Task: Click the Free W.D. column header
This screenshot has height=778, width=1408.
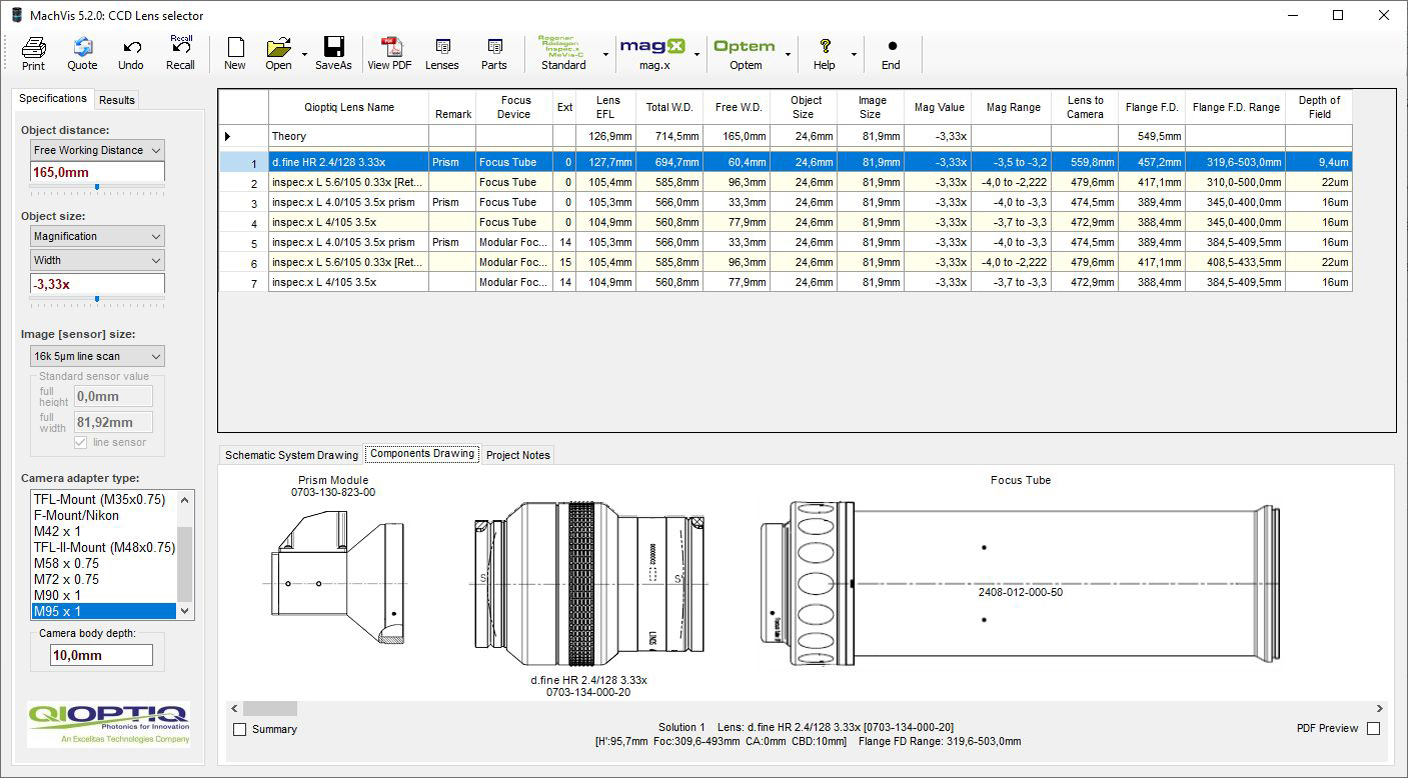Action: 739,107
